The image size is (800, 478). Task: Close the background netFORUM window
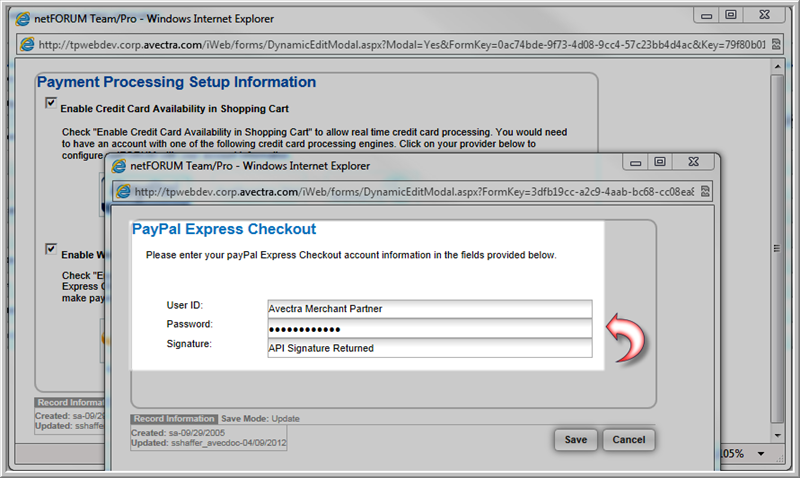[x=764, y=15]
